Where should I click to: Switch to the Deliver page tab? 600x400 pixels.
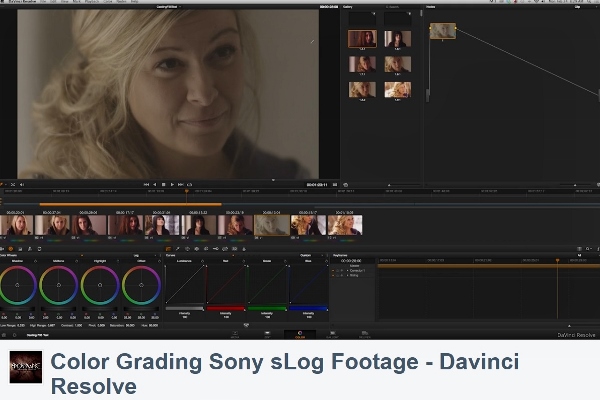coord(365,335)
